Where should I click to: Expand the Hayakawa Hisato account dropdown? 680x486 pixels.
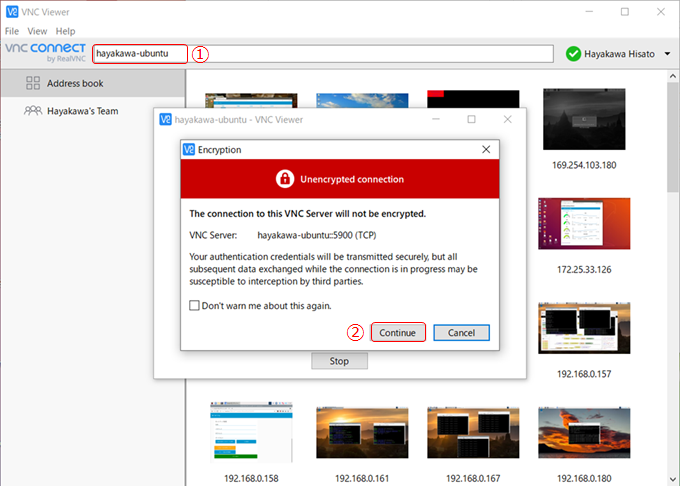pos(667,54)
